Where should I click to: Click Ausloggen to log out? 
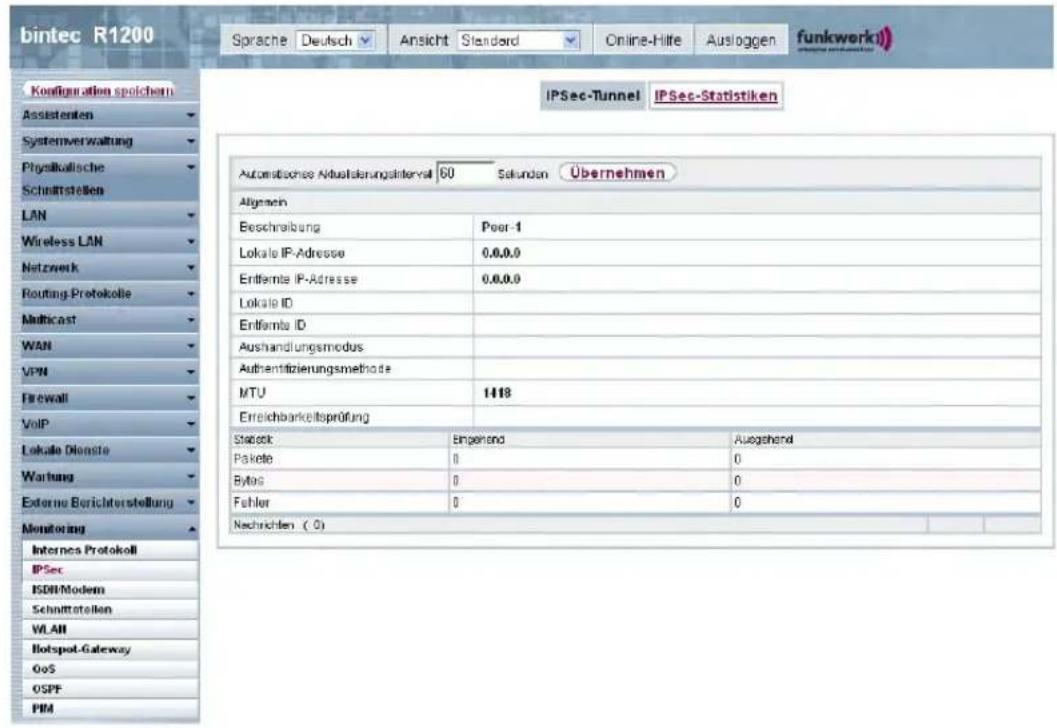(x=741, y=40)
